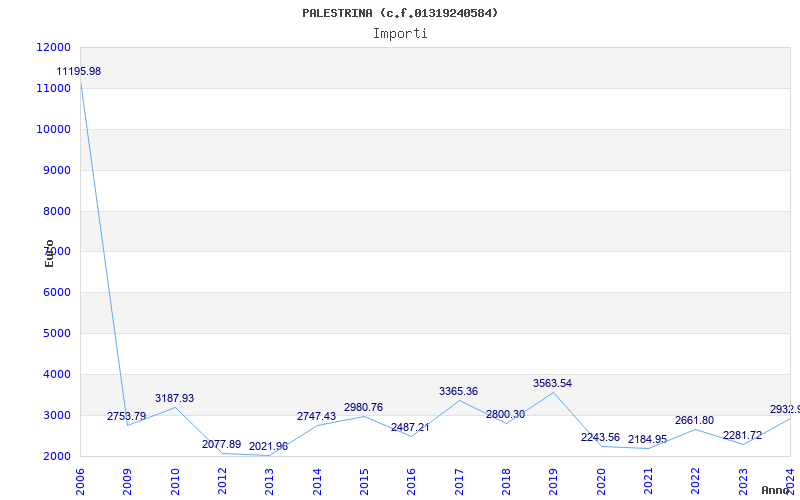The height and width of the screenshot is (500, 800).
Task: Click the 9000 y-axis value
Action: coord(57,170)
